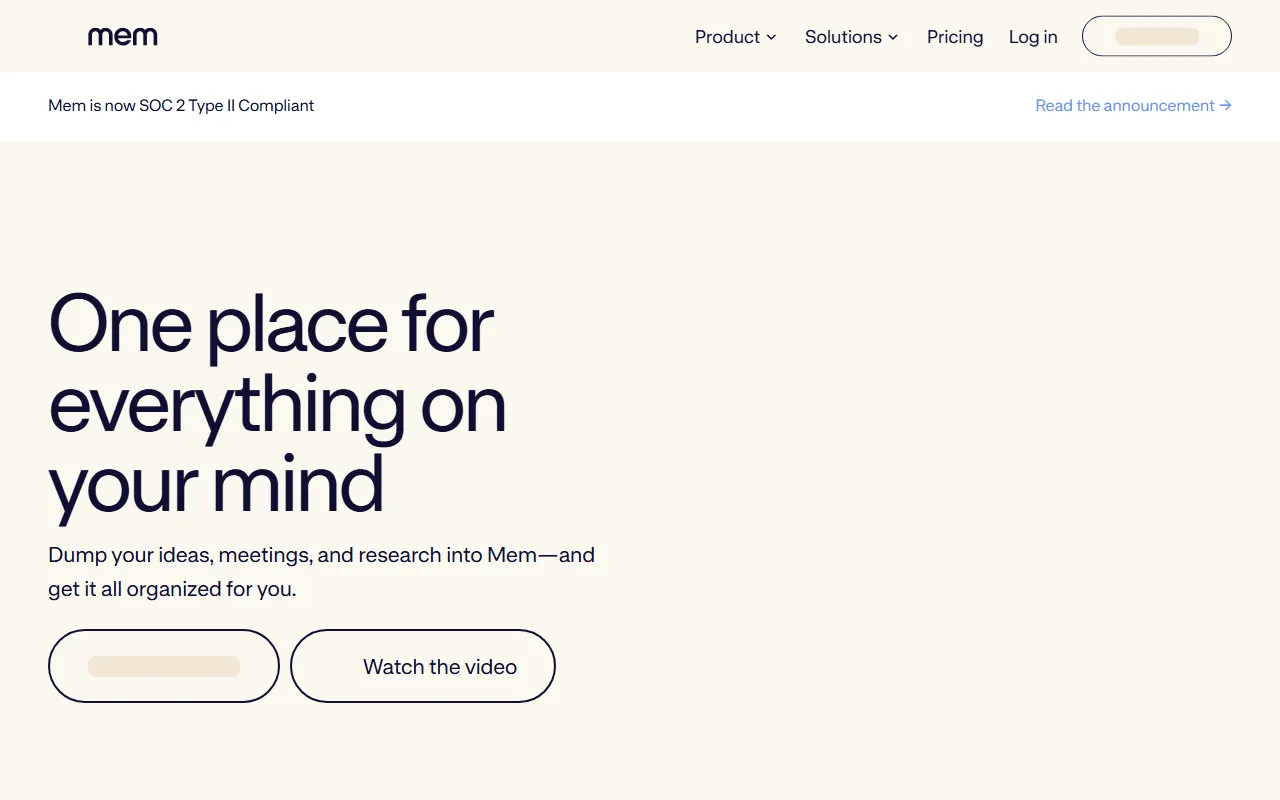Follow the Read the announcement link
The height and width of the screenshot is (800, 1280).
point(1125,105)
